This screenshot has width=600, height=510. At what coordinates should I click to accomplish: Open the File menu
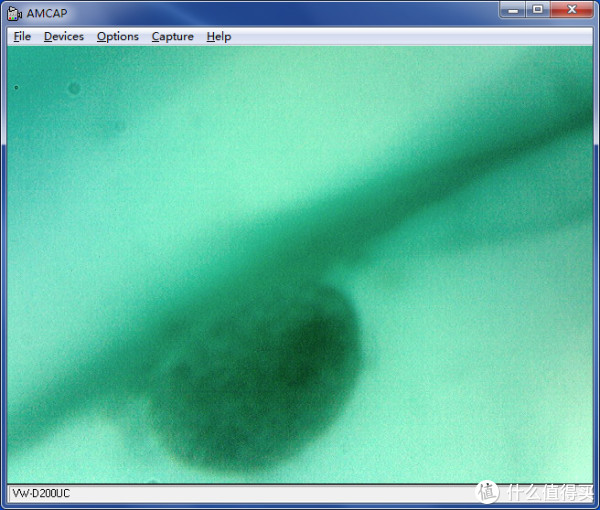22,37
